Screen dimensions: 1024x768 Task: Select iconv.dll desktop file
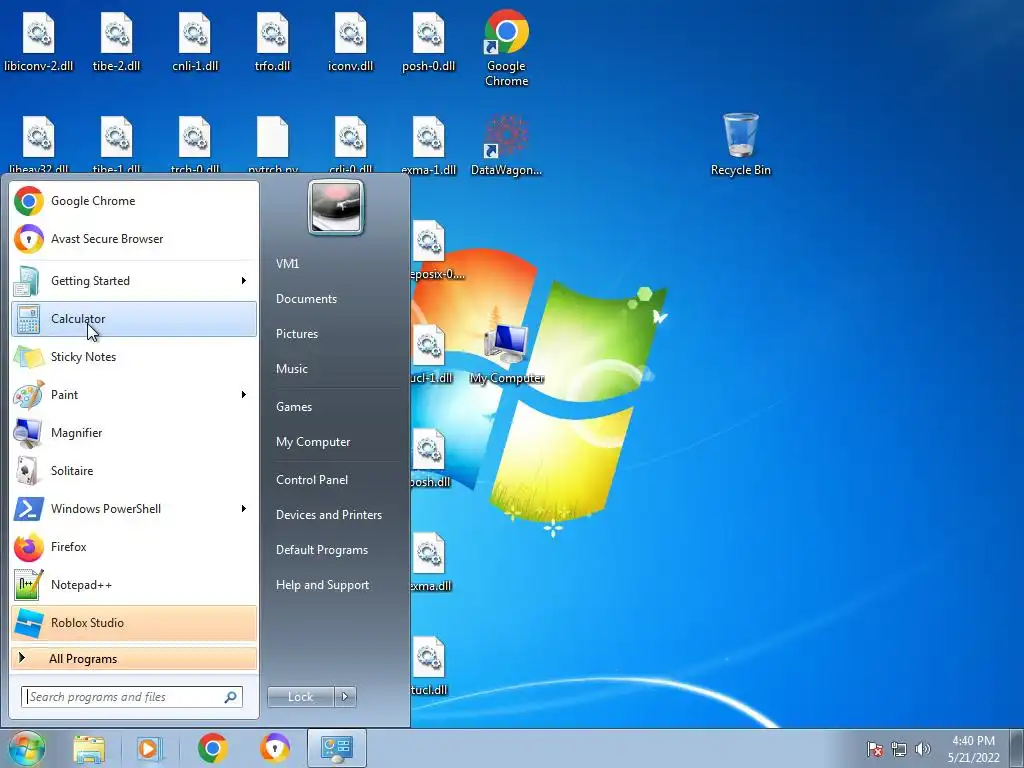point(351,40)
